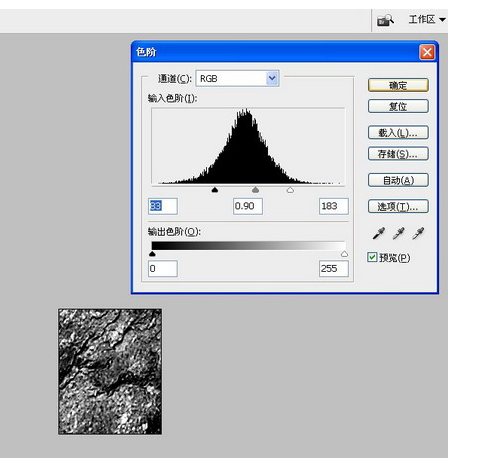The image size is (478, 469).
Task: Open the 通道 RGB channel dropdown
Action: tap(237, 79)
